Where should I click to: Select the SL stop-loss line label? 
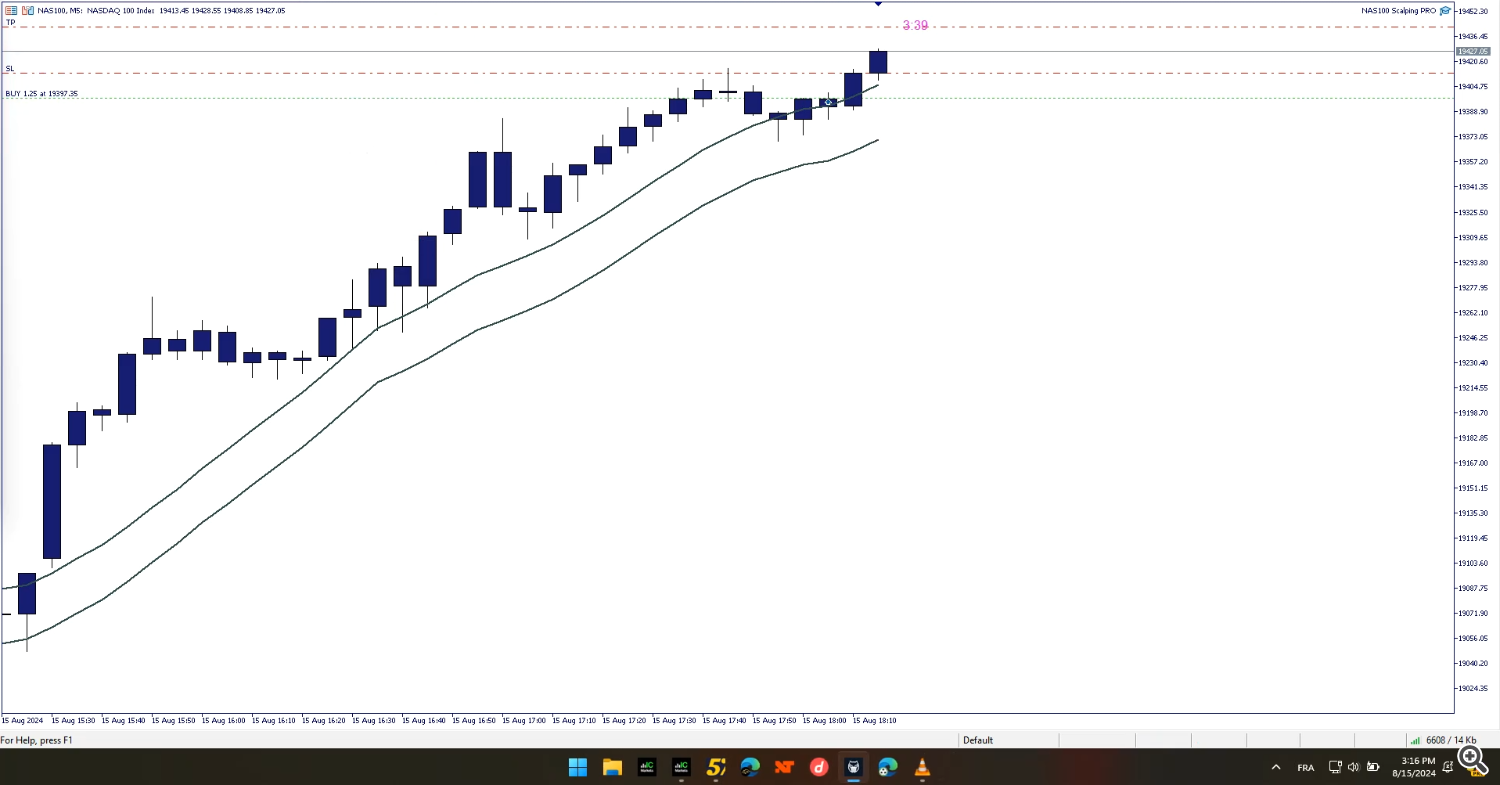(x=10, y=69)
